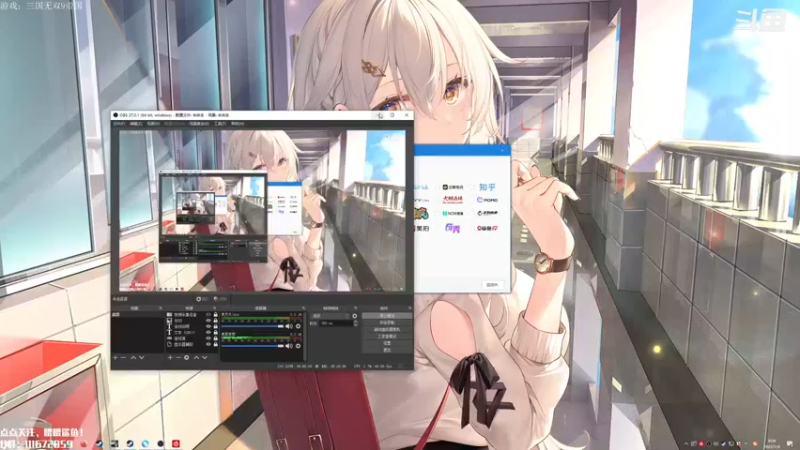Image resolution: width=800 pixels, height=450 pixels.
Task: Click the MOMO logo in the blue dialog
Action: click(487, 200)
